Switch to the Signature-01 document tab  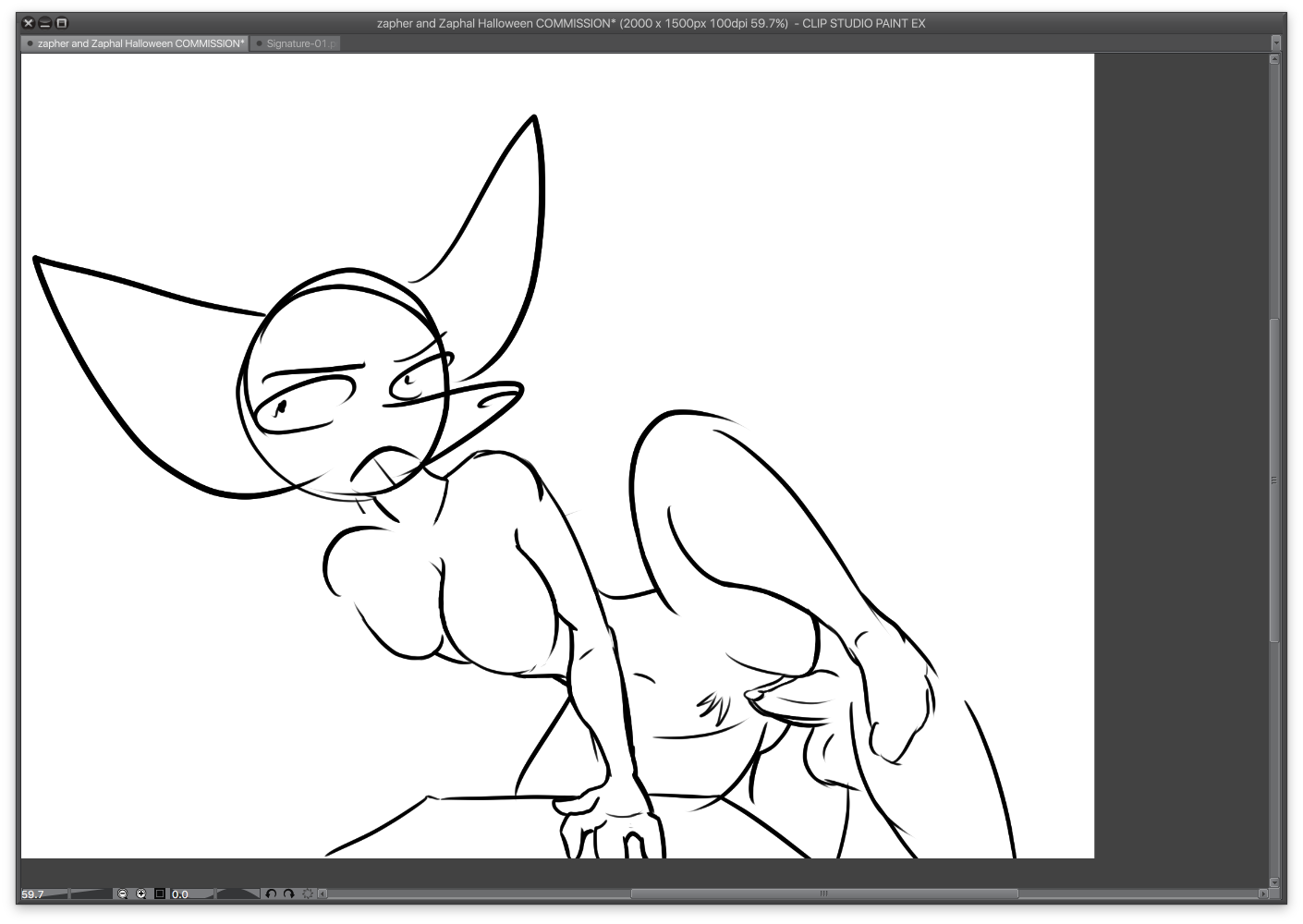click(296, 43)
